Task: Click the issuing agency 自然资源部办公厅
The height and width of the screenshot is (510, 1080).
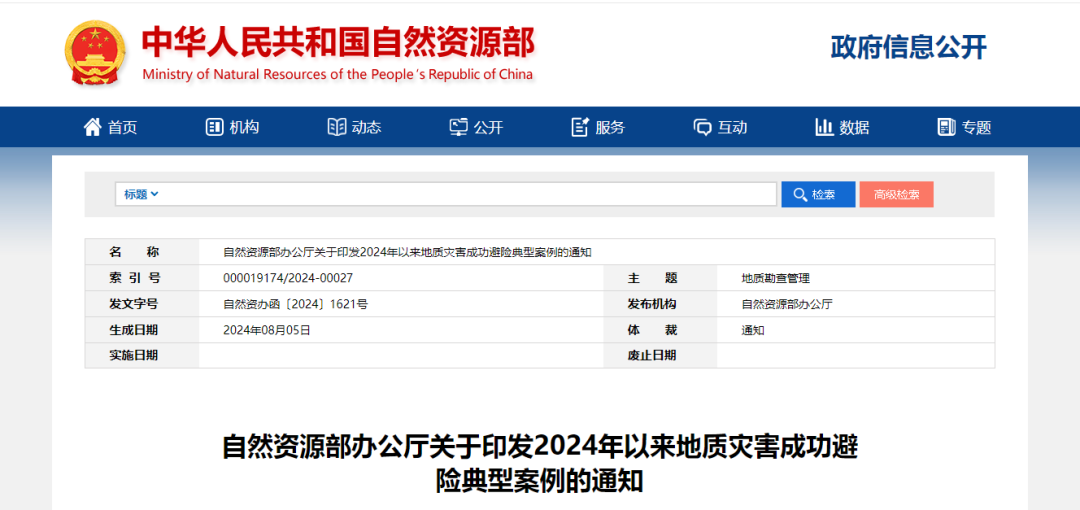Action: coord(787,304)
